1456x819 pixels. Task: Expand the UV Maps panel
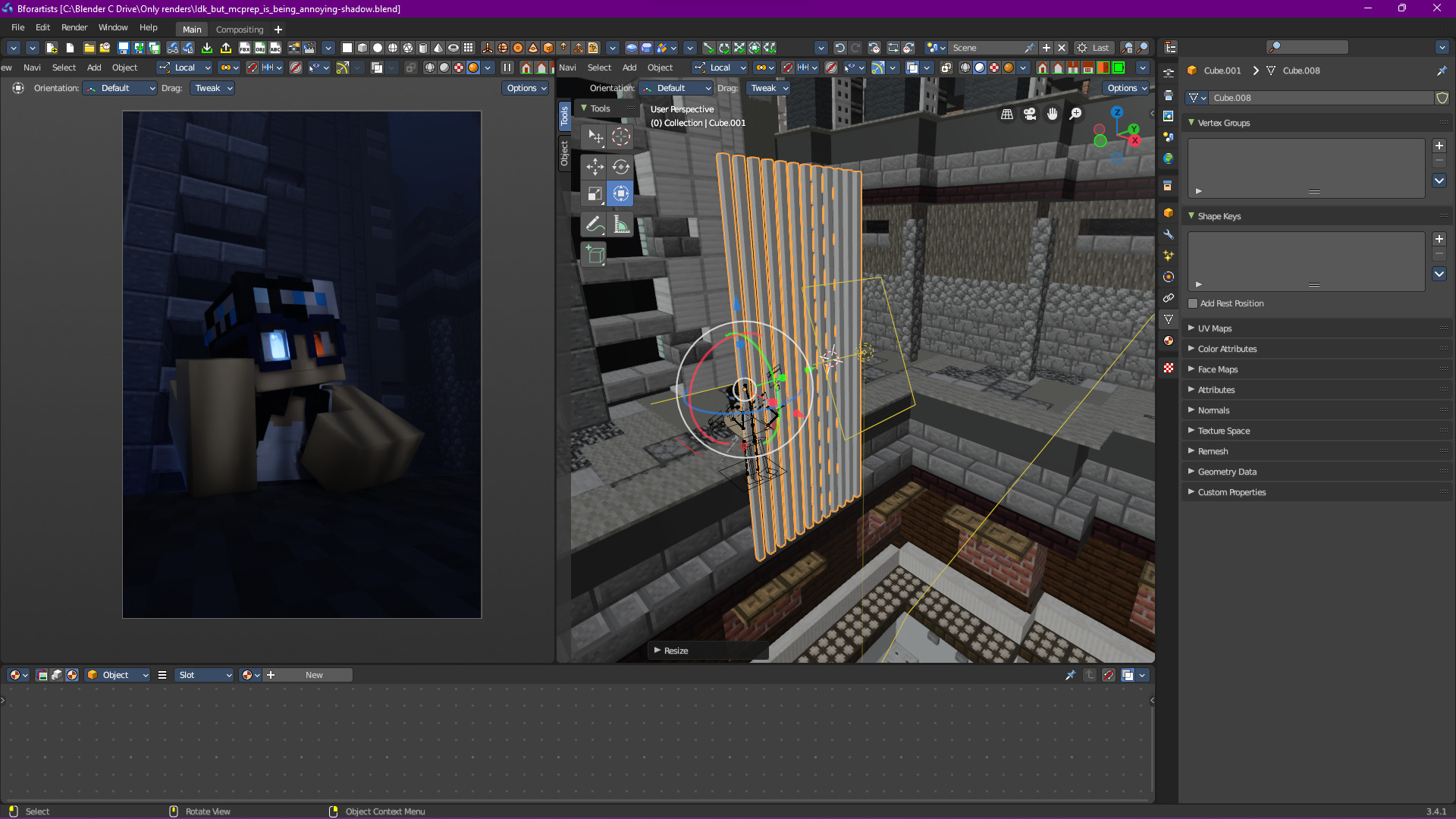1214,328
